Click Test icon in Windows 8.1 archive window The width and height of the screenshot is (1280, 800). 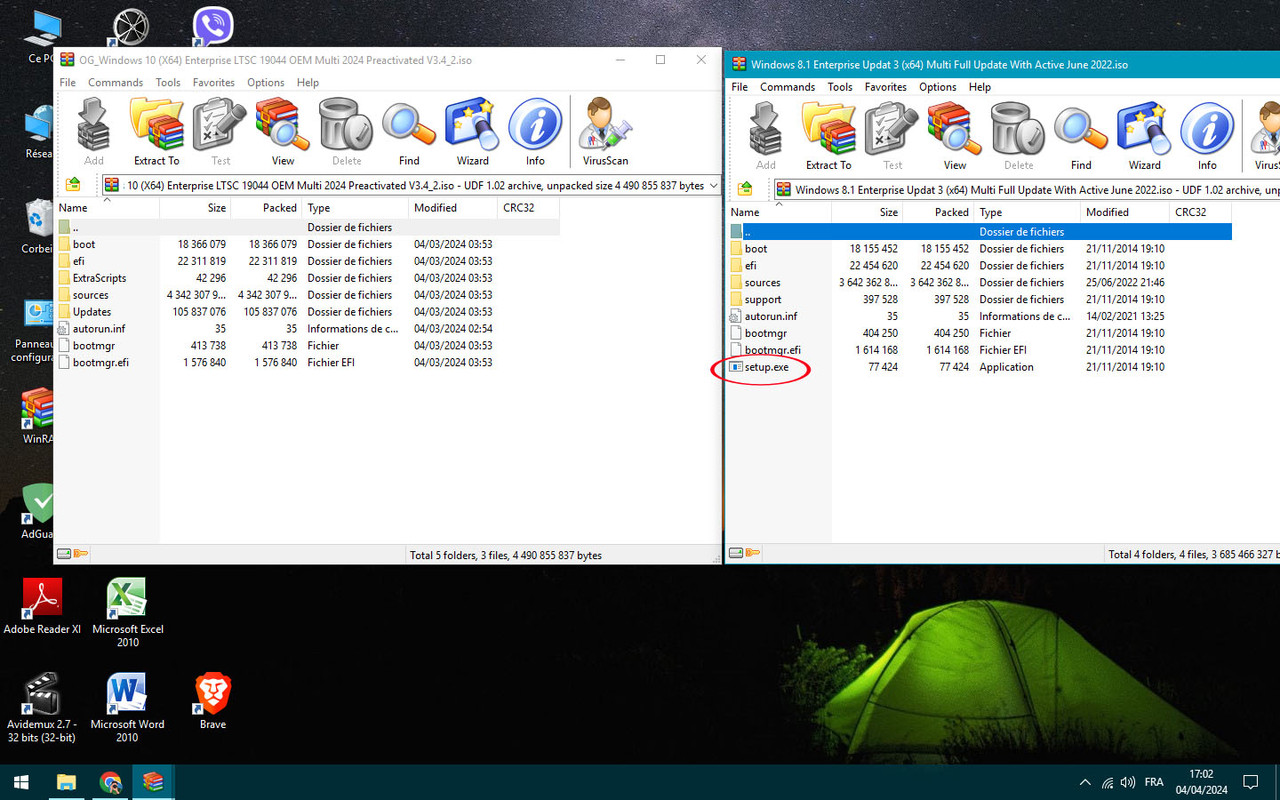pyautogui.click(x=892, y=137)
